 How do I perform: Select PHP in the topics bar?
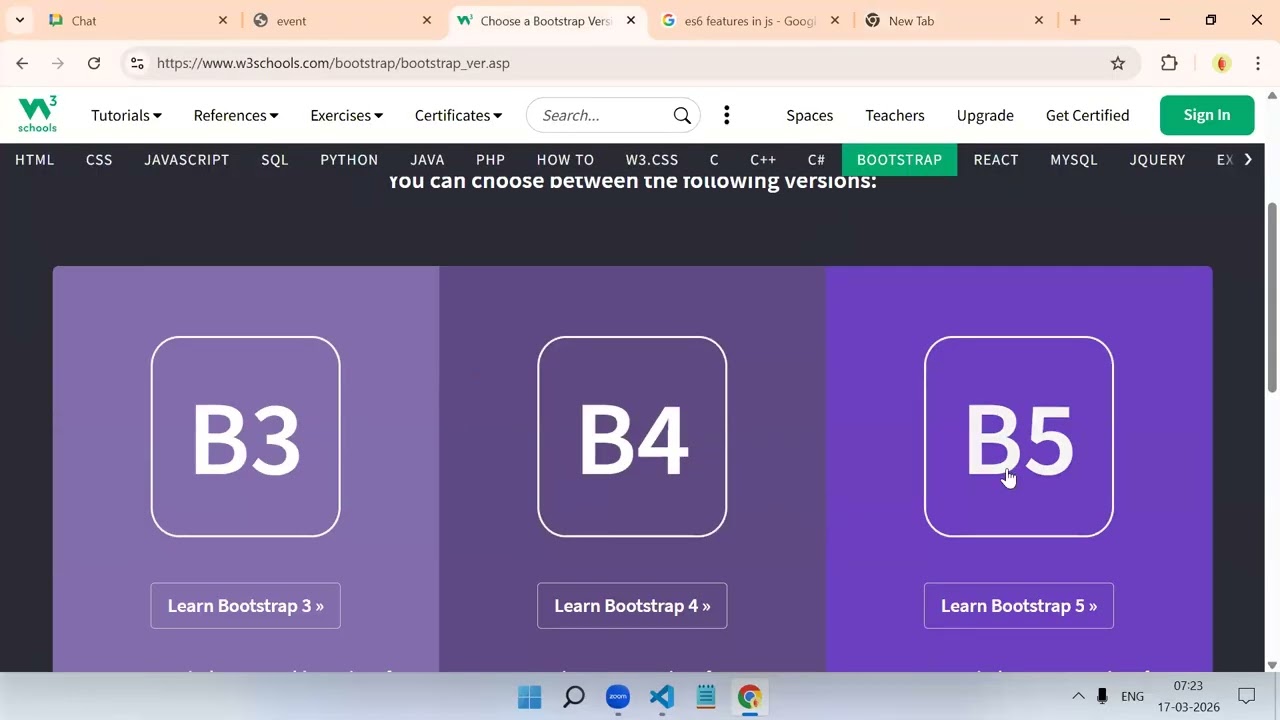[x=490, y=160]
